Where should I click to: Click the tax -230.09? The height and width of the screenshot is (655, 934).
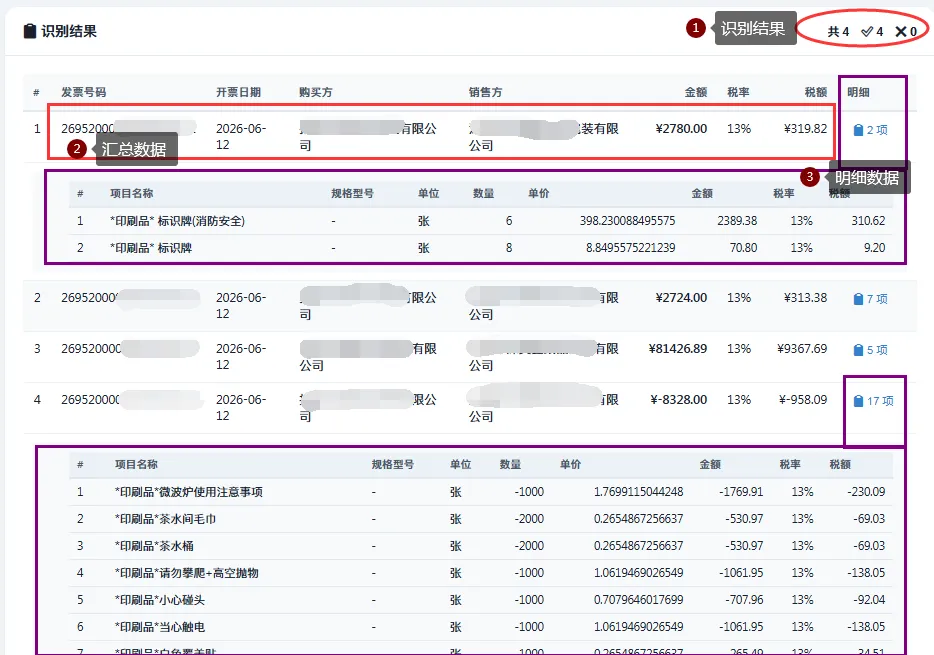coord(866,492)
